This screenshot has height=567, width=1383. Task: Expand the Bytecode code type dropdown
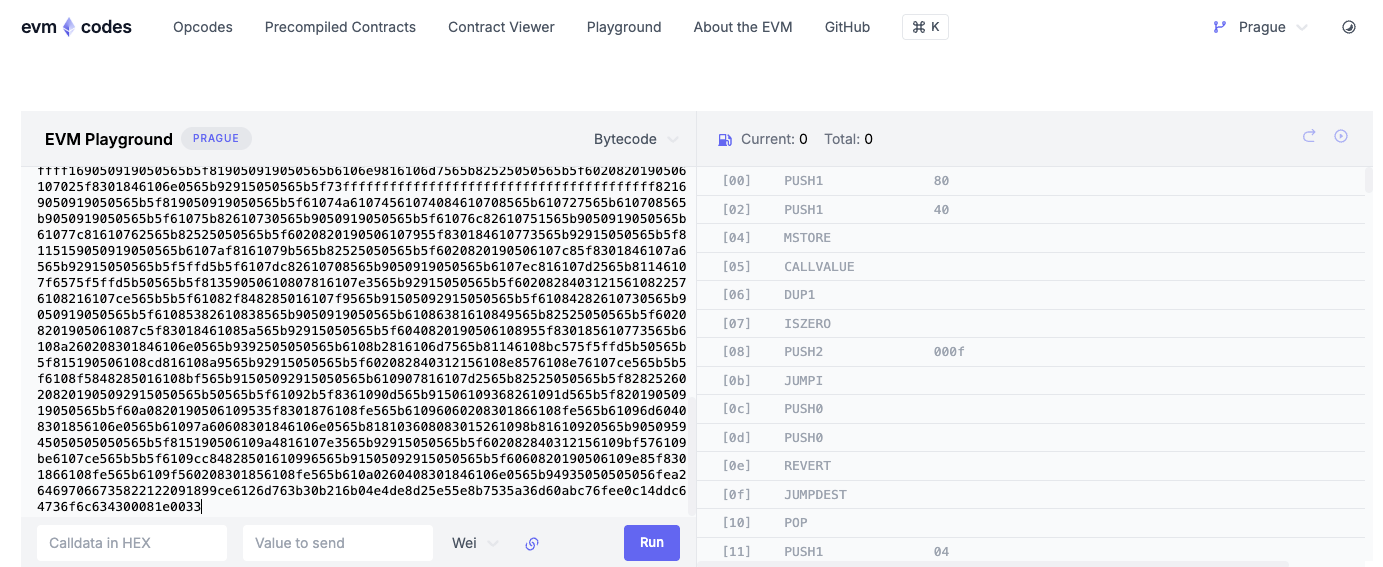coord(636,139)
